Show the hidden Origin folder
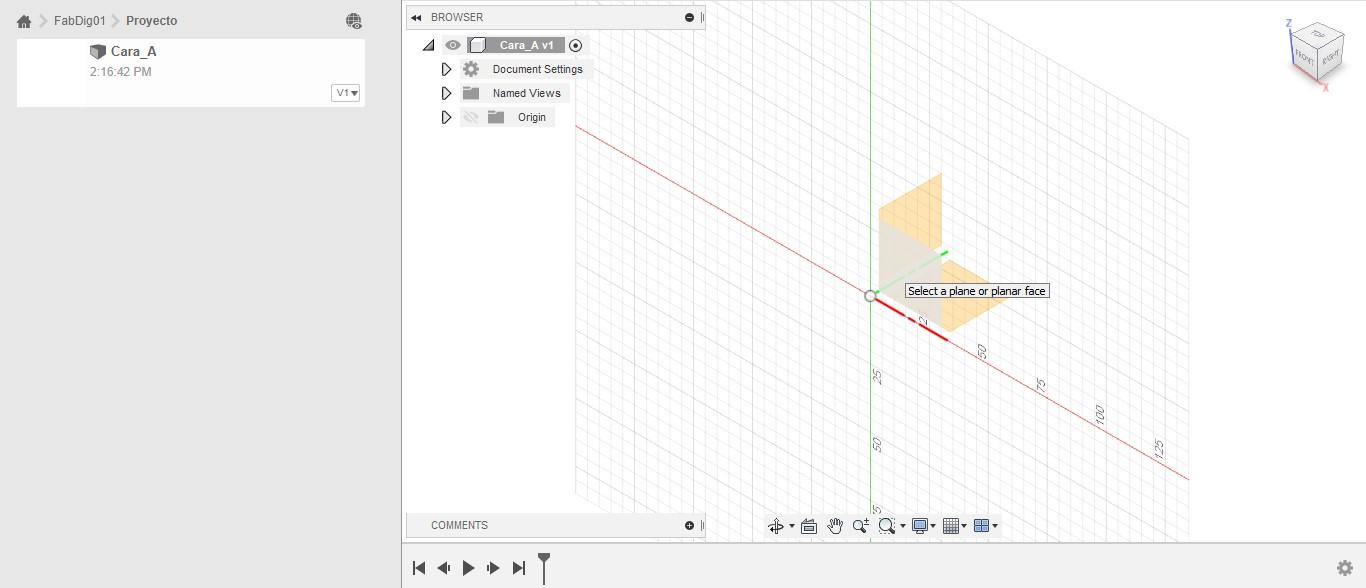Viewport: 1366px width, 588px height. click(471, 117)
